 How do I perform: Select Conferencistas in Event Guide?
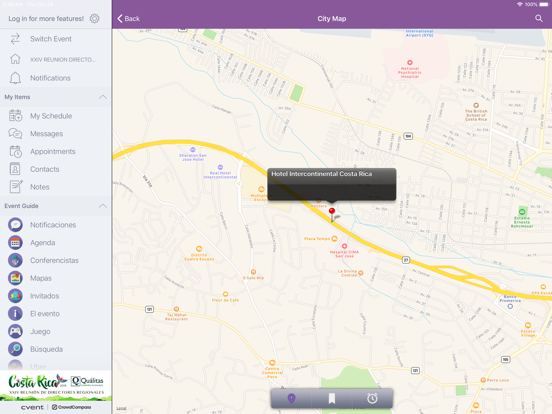(56, 260)
